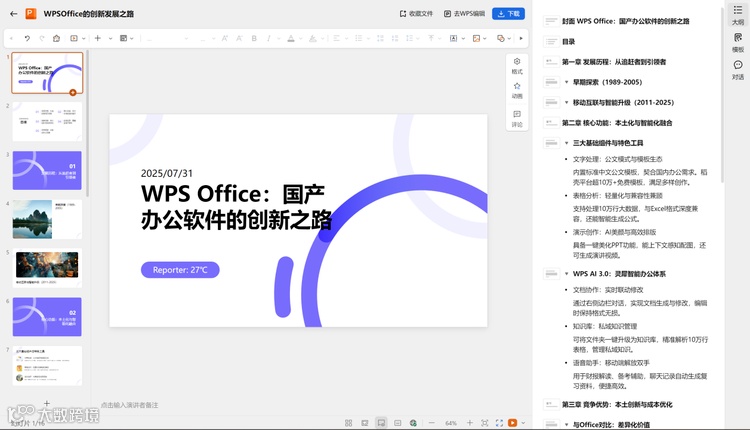This screenshot has width=750, height=430.
Task: Select slide 6 purple 02 thumbnail
Action: pos(47,317)
